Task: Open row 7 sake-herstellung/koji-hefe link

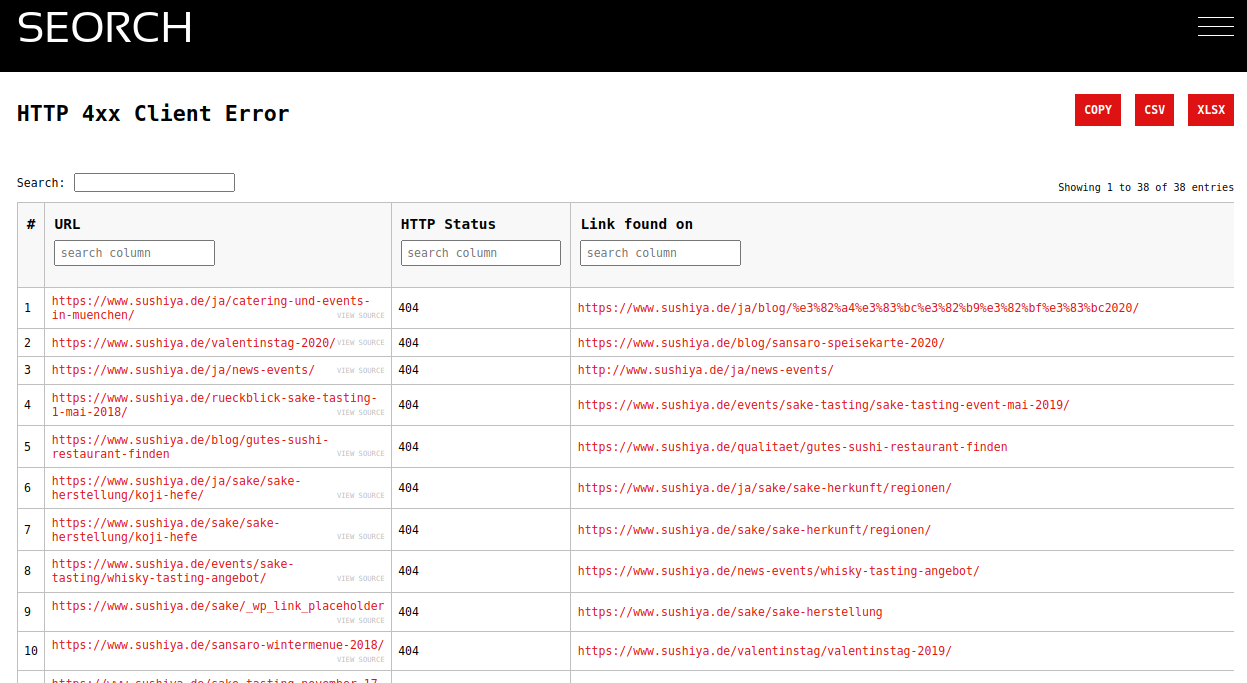Action: 166,530
